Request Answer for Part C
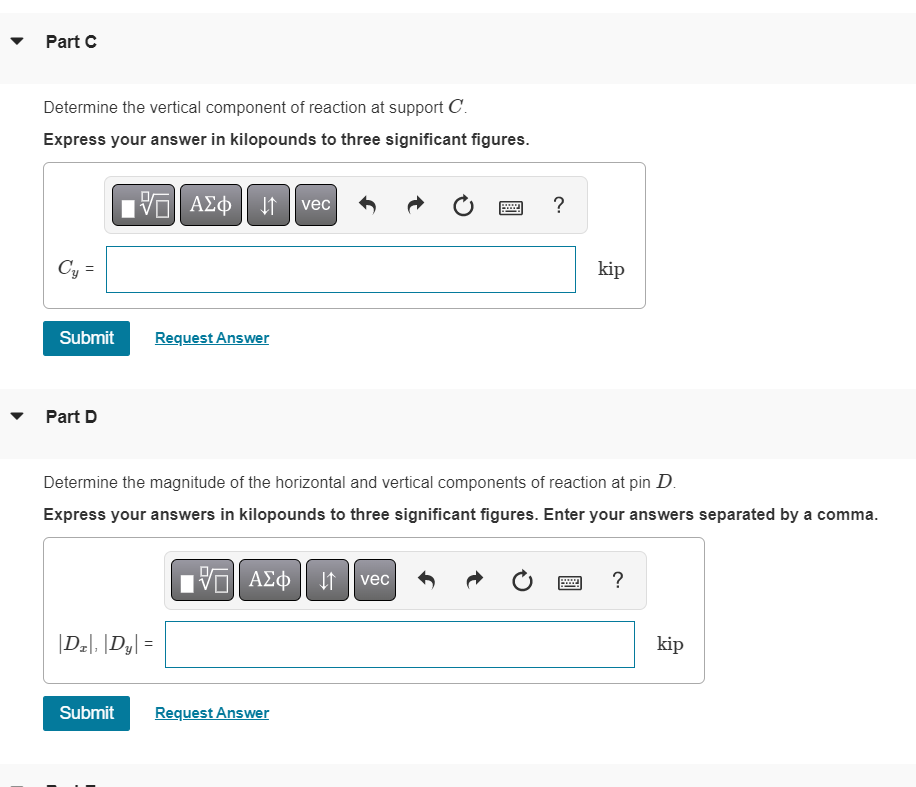The width and height of the screenshot is (916, 787). tap(212, 338)
